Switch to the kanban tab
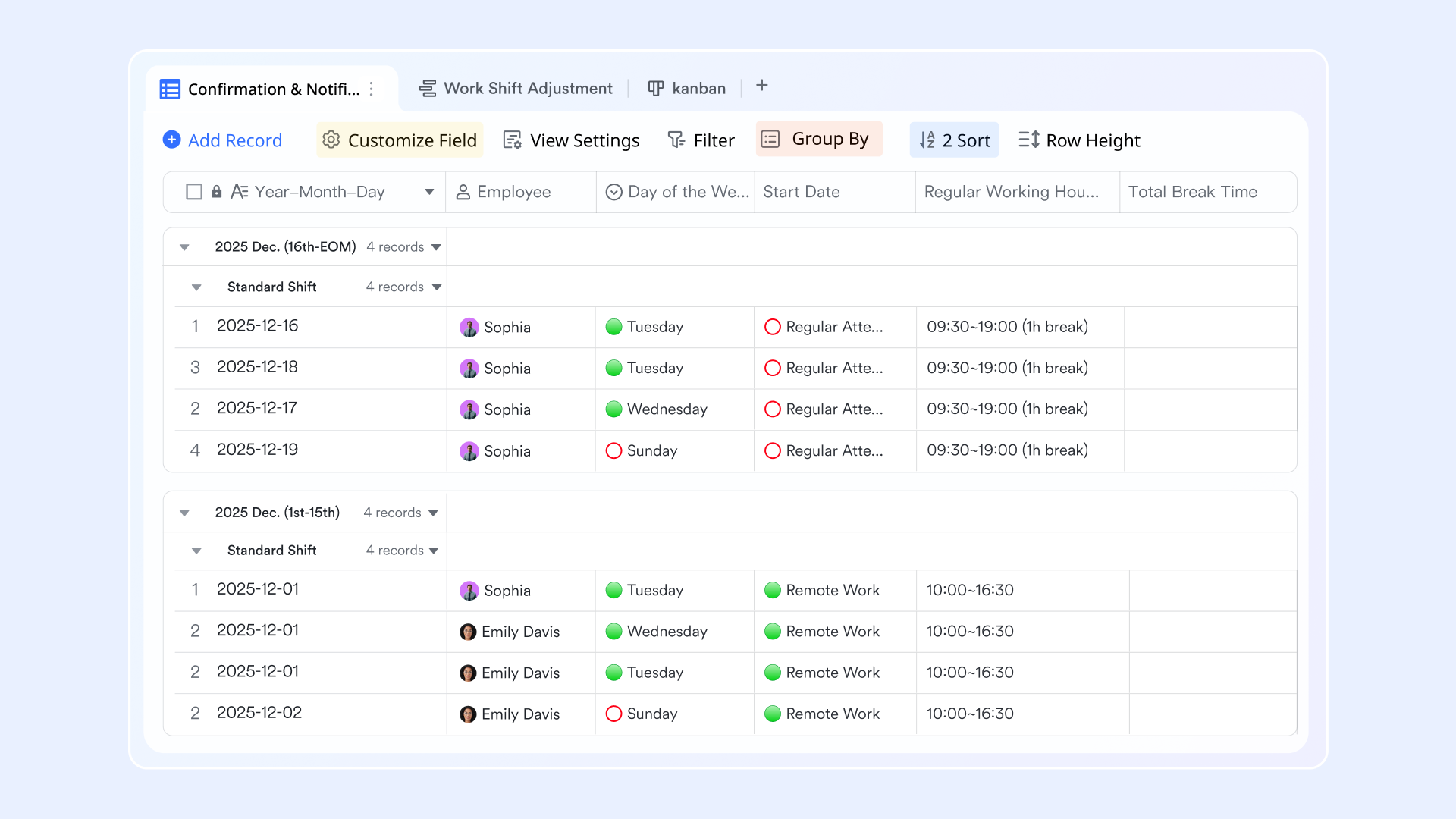Image resolution: width=1456 pixels, height=819 pixels. (687, 88)
